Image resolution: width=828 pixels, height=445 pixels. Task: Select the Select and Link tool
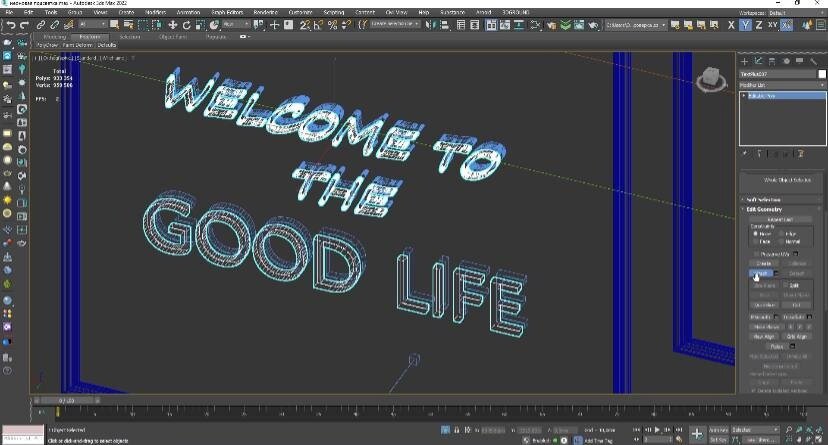[41, 25]
